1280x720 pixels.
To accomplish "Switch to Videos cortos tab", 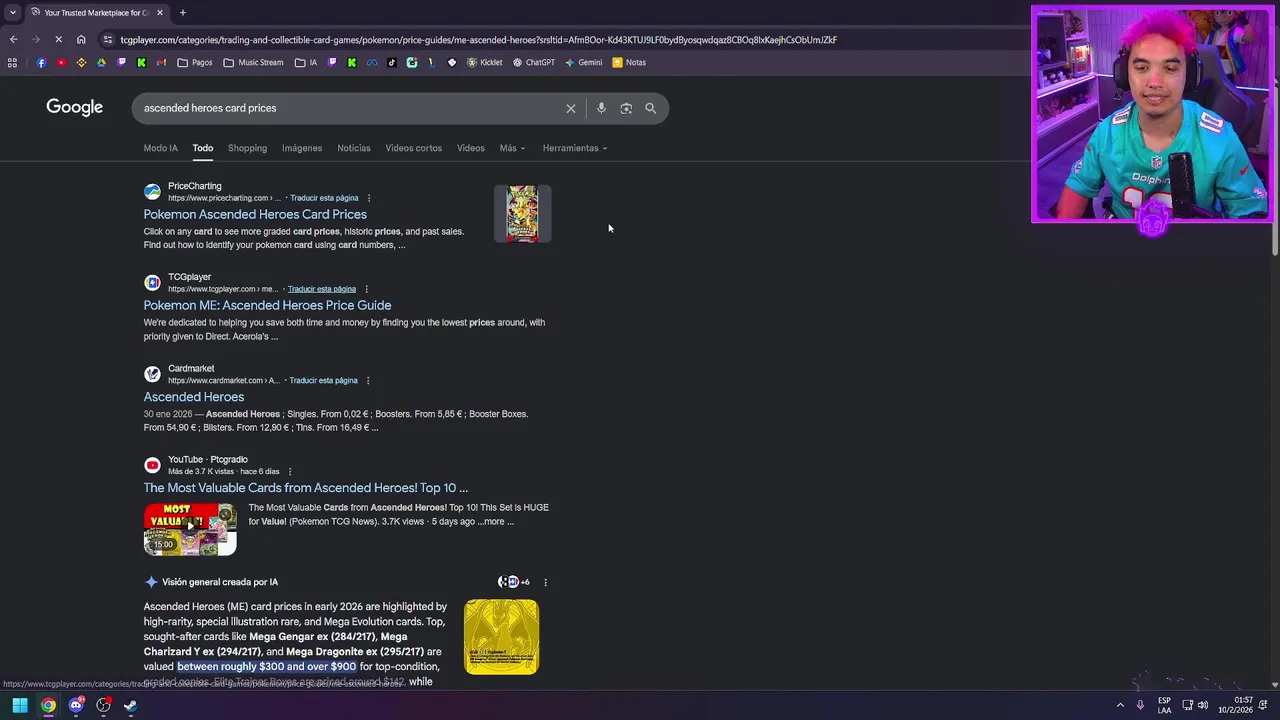I will tap(414, 148).
